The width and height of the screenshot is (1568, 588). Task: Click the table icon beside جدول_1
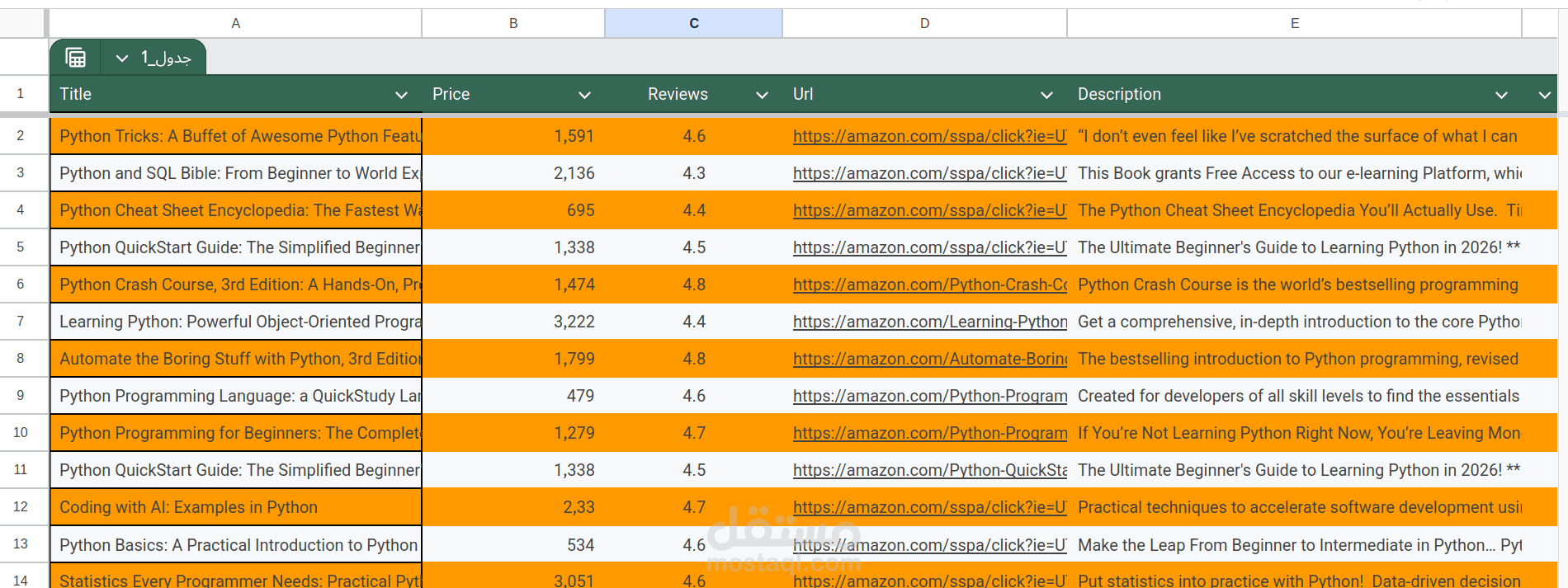point(75,58)
